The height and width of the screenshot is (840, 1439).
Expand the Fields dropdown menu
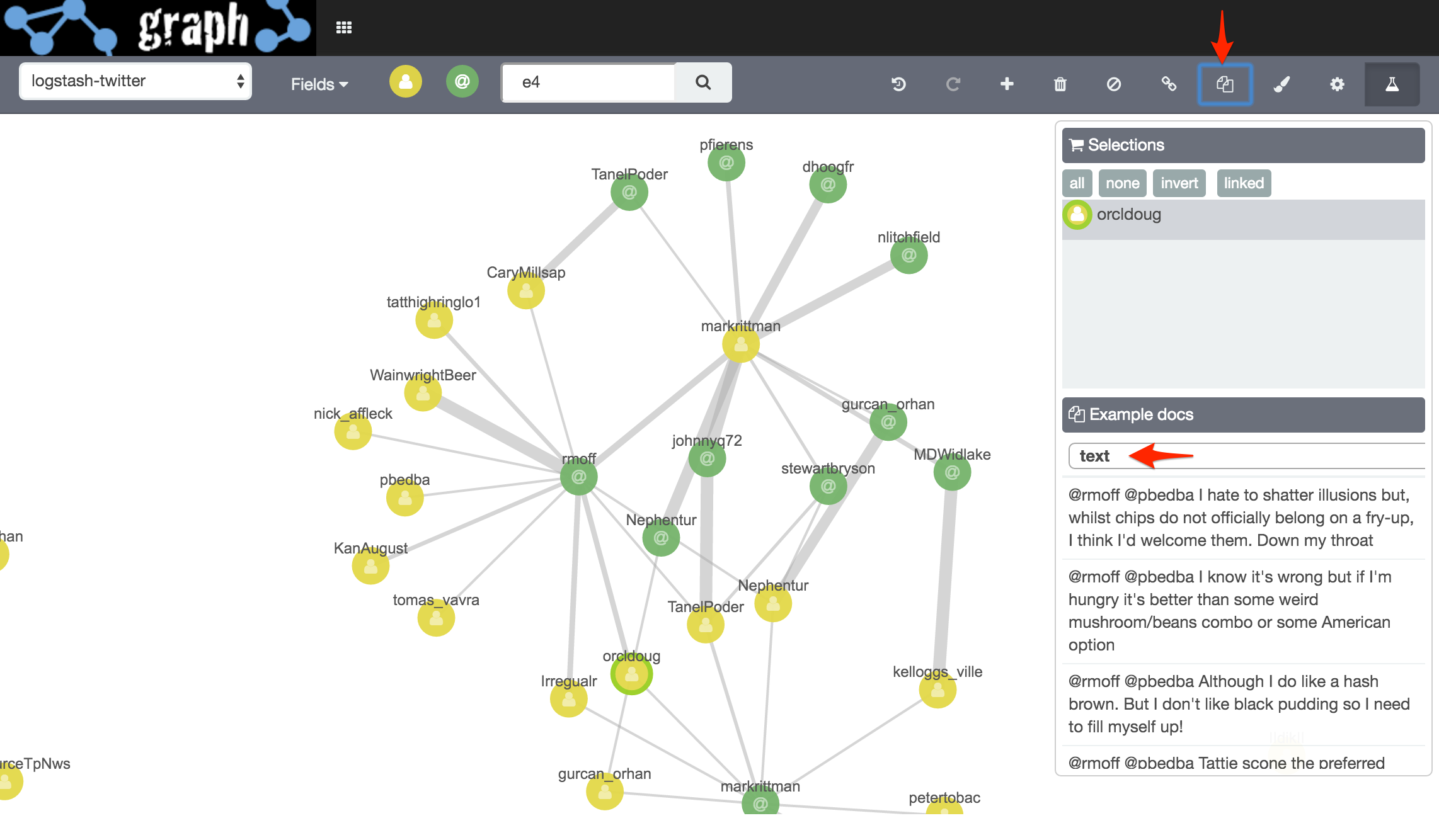[x=319, y=84]
